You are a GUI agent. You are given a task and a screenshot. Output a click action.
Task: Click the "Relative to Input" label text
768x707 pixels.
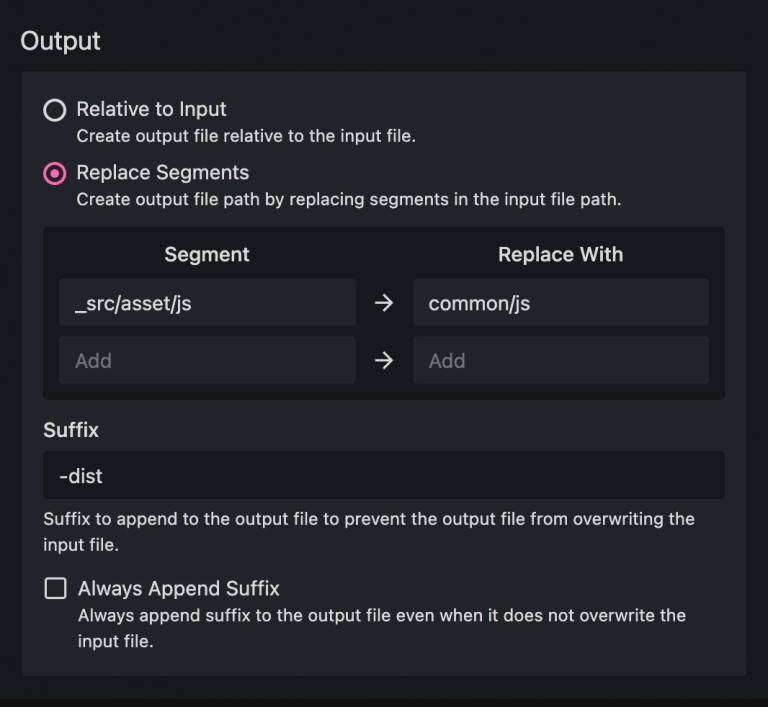151,109
